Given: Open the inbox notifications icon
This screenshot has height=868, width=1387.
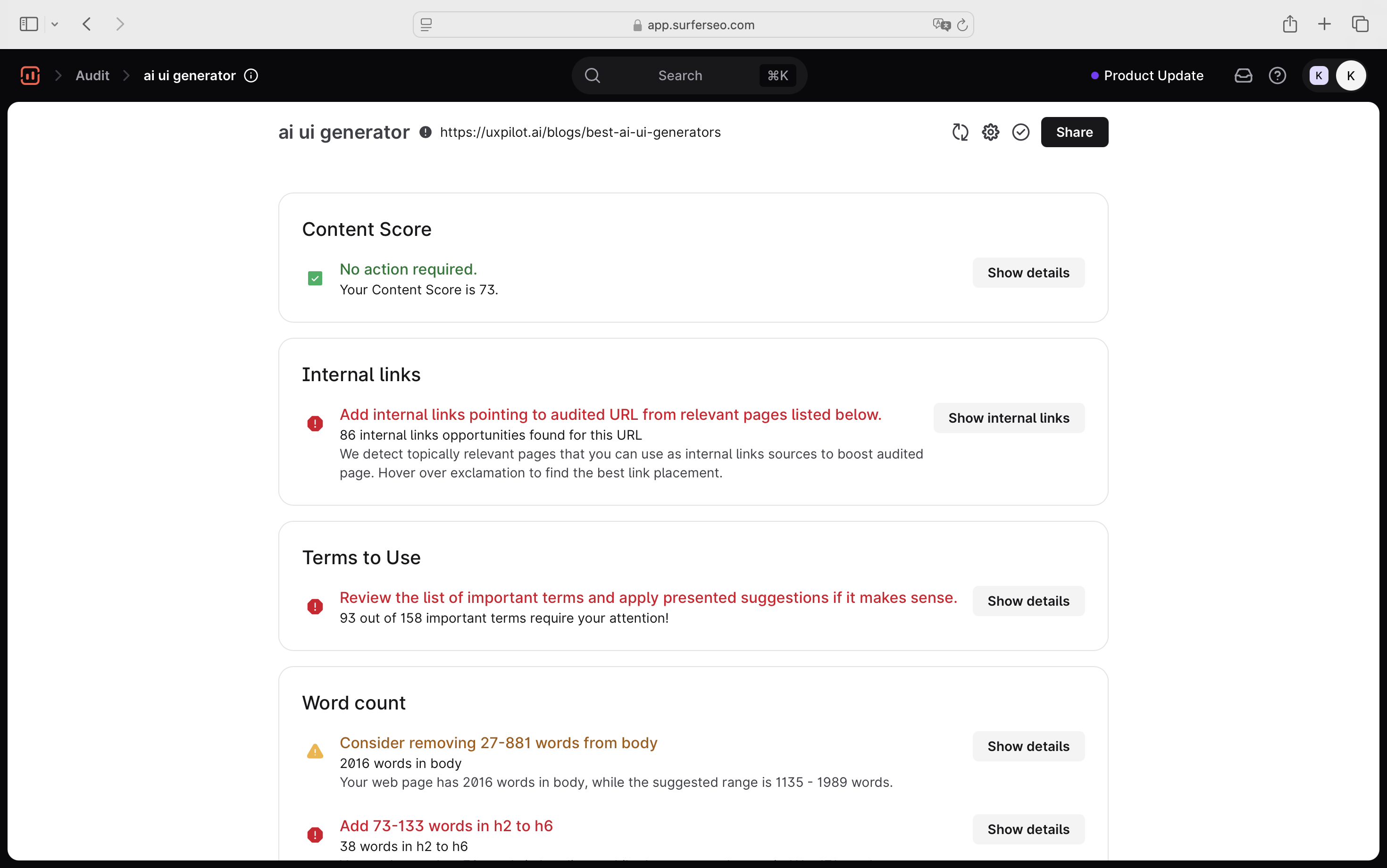Looking at the screenshot, I should coord(1243,75).
